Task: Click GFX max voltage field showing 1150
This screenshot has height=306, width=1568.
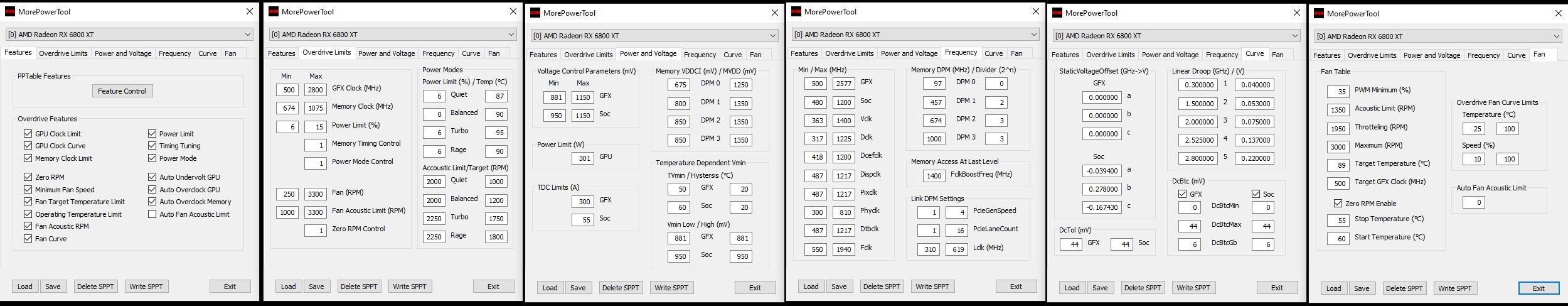Action: [x=583, y=97]
